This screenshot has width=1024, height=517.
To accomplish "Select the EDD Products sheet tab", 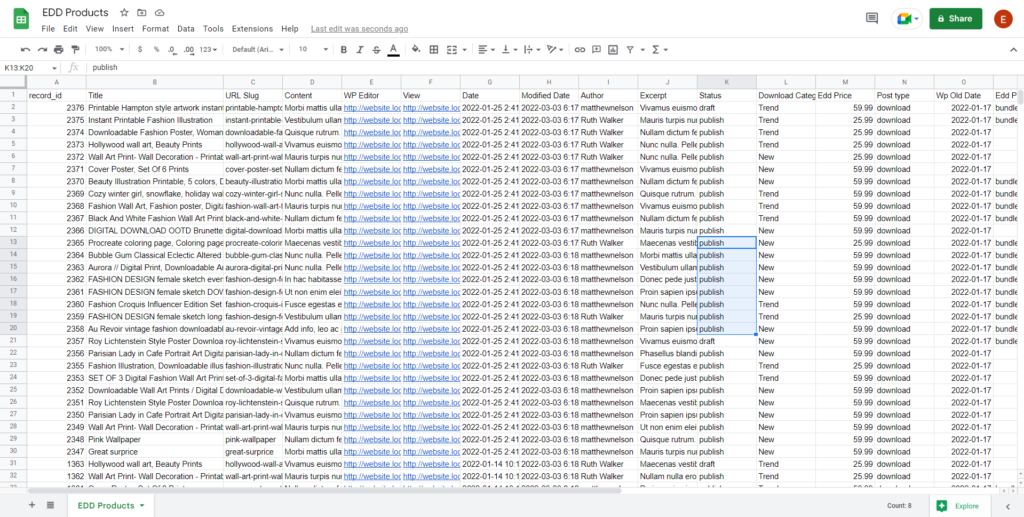I will click(x=110, y=506).
